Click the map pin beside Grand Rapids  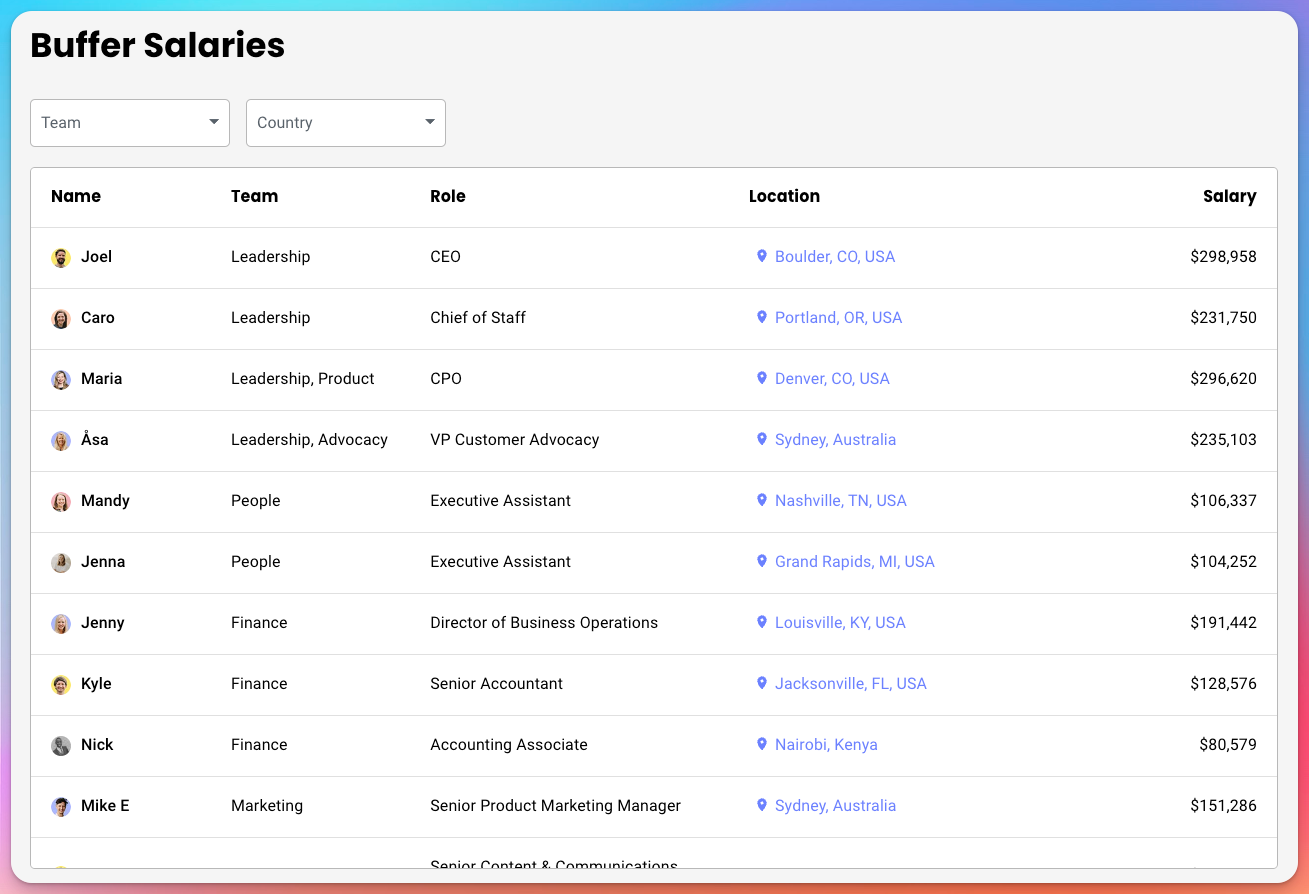click(x=762, y=562)
